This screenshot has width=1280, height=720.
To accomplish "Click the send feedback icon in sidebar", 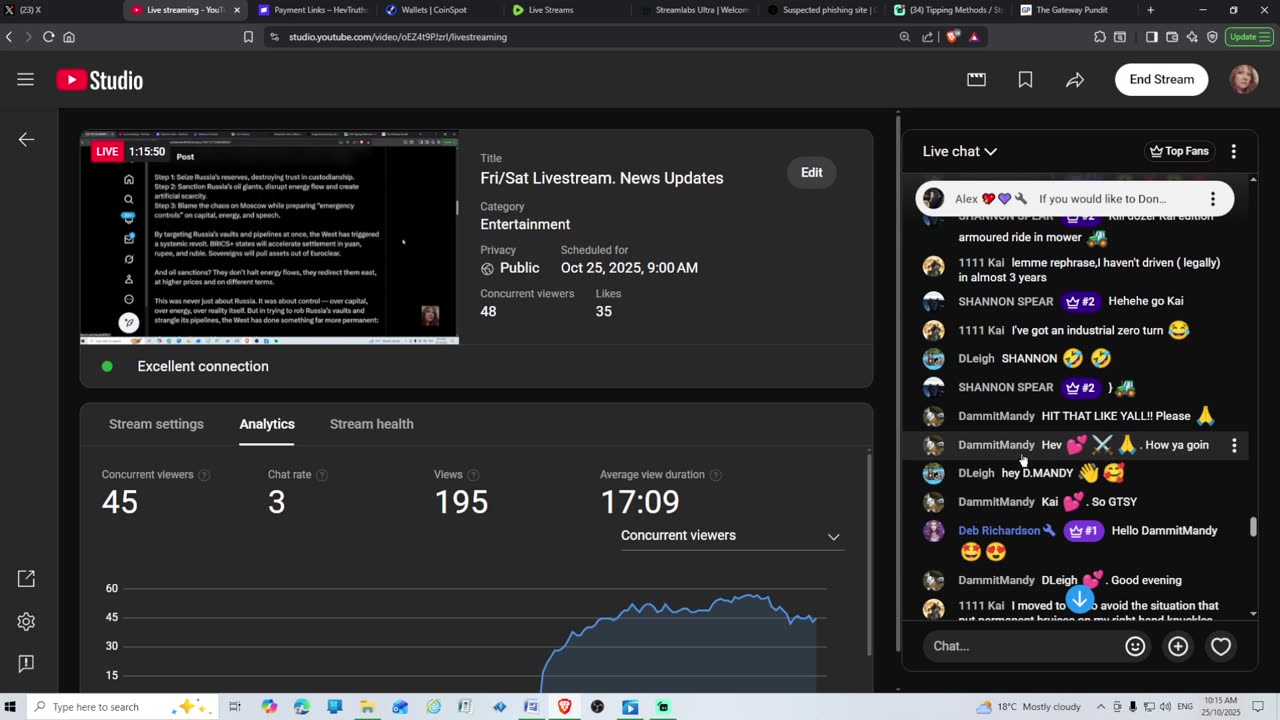I will 27,664.
